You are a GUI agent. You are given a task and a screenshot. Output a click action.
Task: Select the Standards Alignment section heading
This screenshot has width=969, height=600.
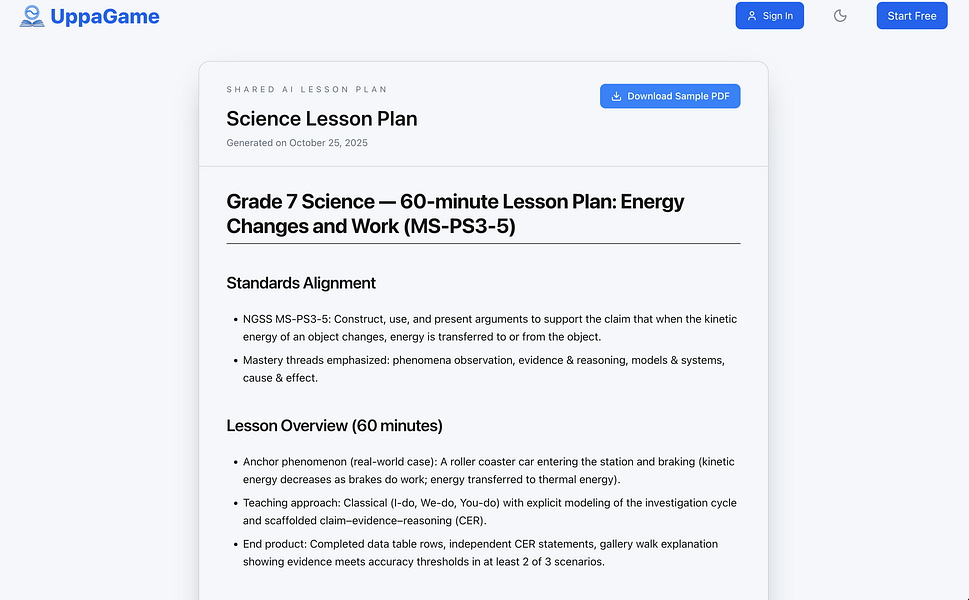pyautogui.click(x=301, y=283)
